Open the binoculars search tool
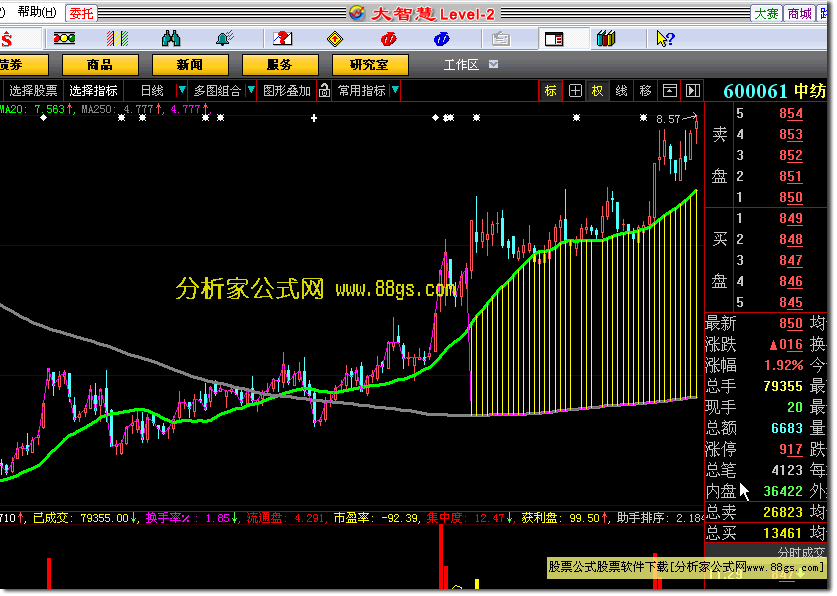837x596 pixels. coord(171,38)
